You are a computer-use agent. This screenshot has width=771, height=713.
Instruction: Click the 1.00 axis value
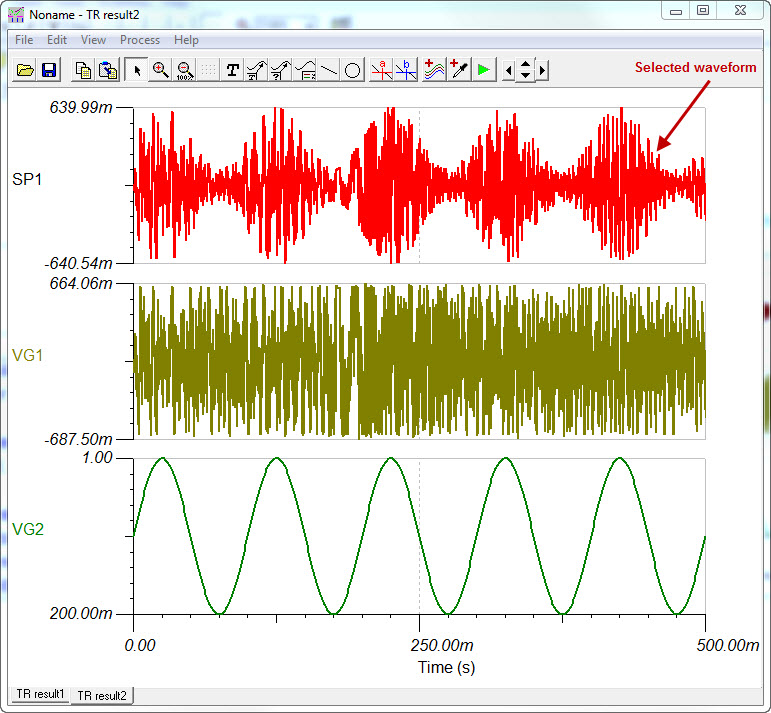click(x=97, y=458)
